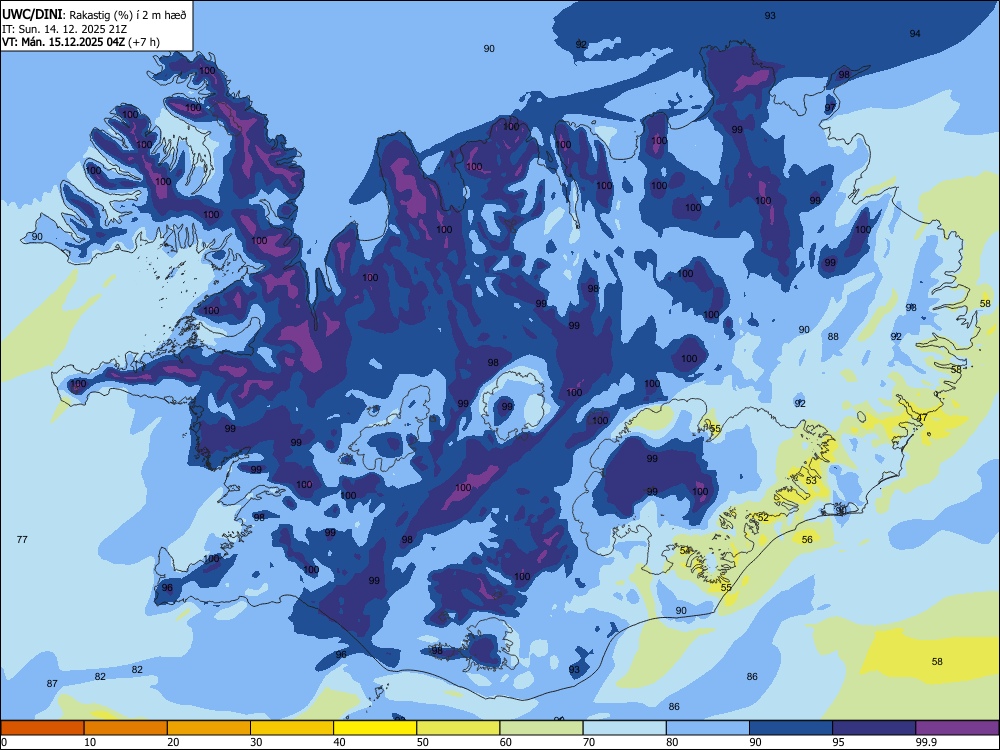
Task: Click the indigo 95–99.9 legend swatch
Action: (x=874, y=728)
